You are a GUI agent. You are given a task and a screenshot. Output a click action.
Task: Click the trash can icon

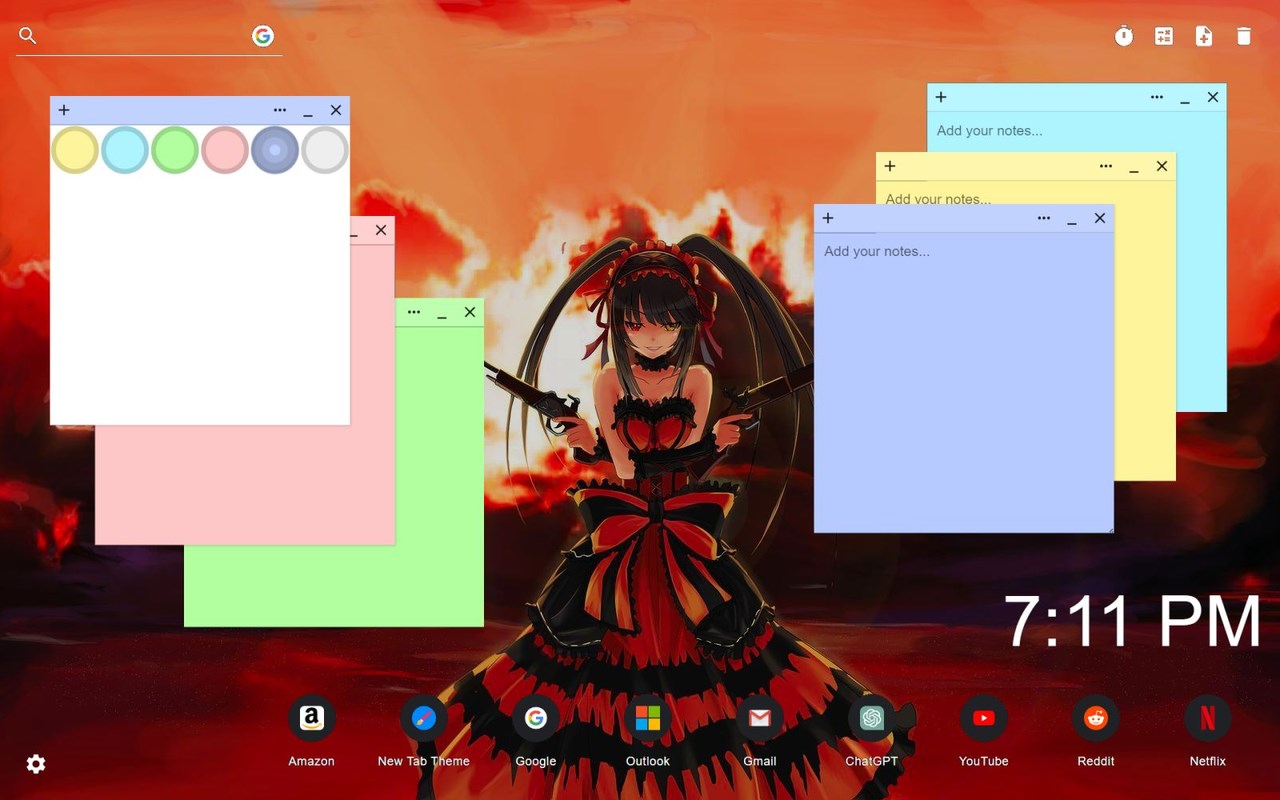(1244, 36)
